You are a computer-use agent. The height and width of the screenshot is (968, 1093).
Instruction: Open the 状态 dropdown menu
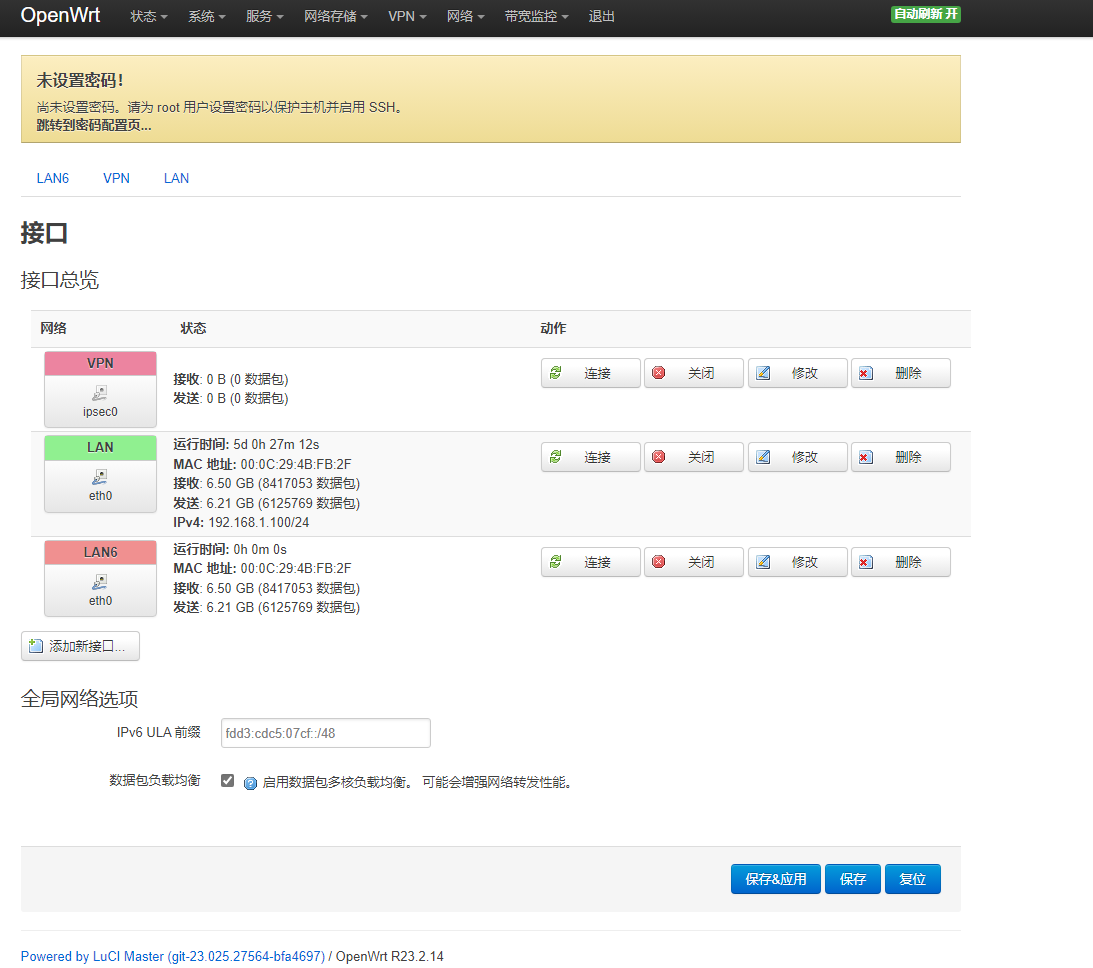(x=148, y=16)
